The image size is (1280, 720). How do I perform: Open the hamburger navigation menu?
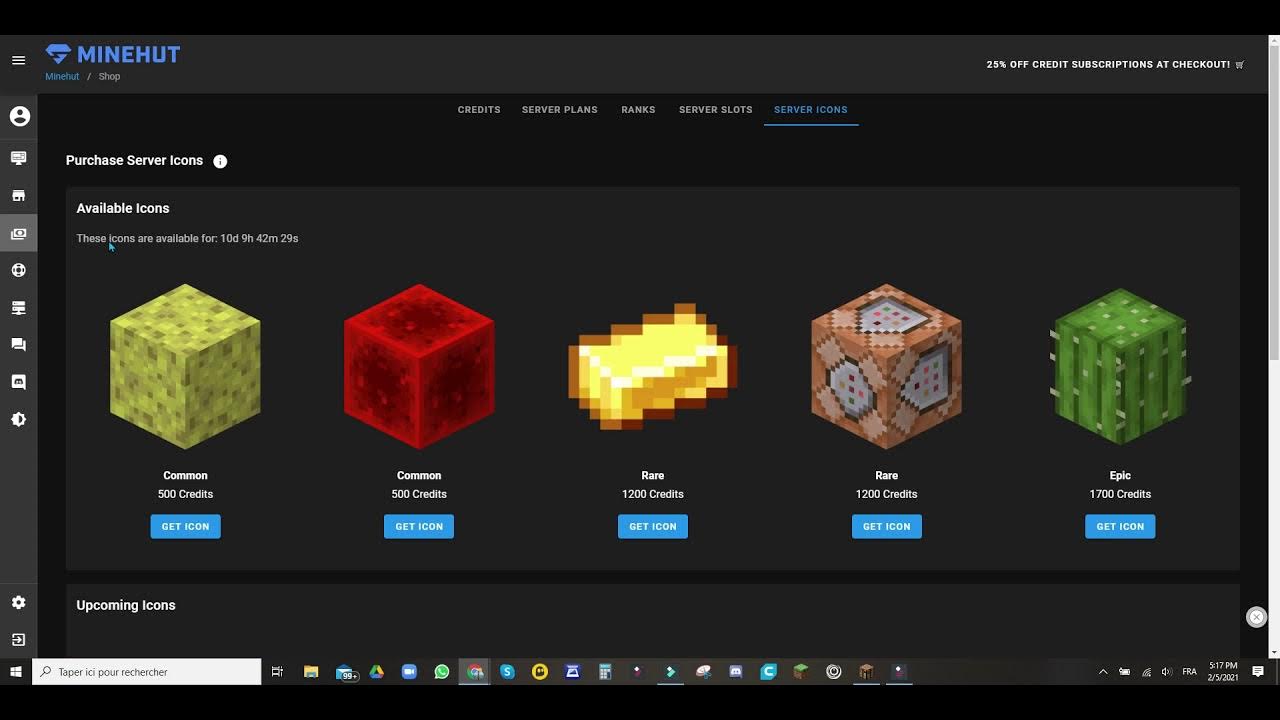tap(18, 60)
